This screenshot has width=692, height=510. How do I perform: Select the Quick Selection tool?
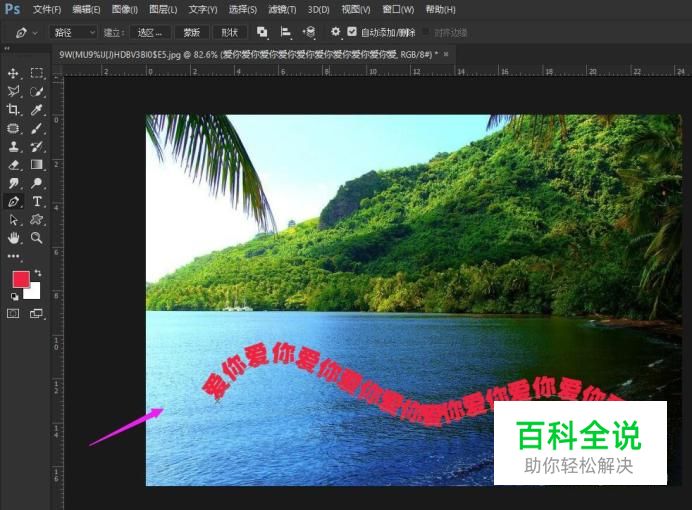(x=37, y=91)
